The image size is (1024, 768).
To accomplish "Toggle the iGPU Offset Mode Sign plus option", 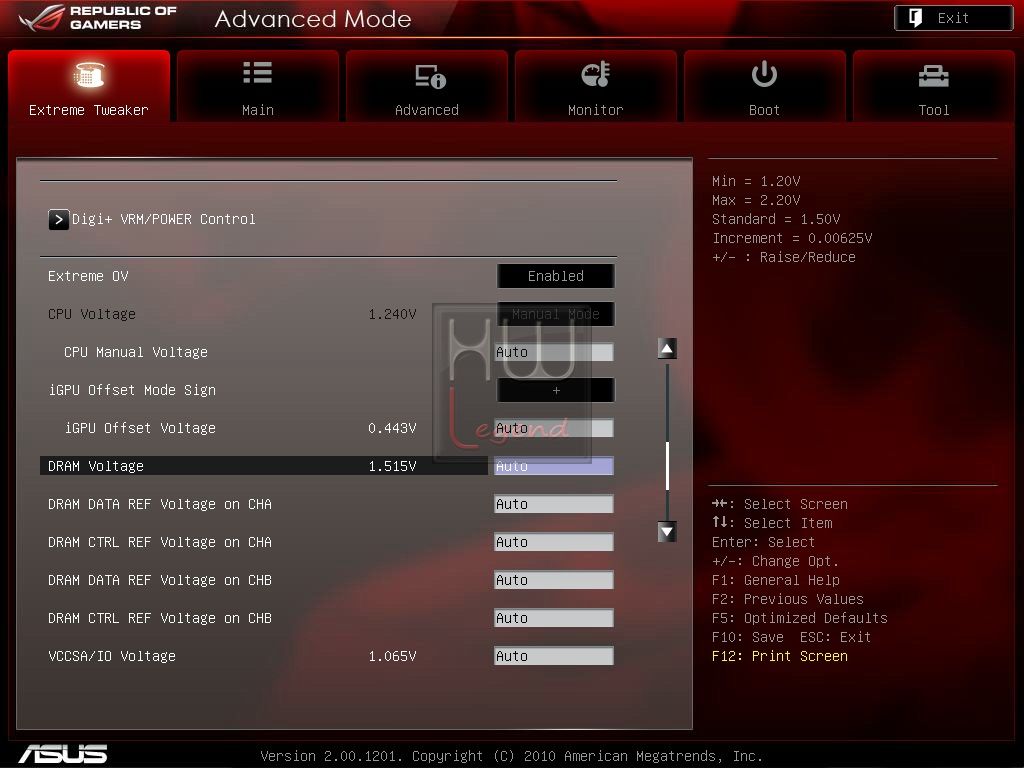I will [556, 391].
